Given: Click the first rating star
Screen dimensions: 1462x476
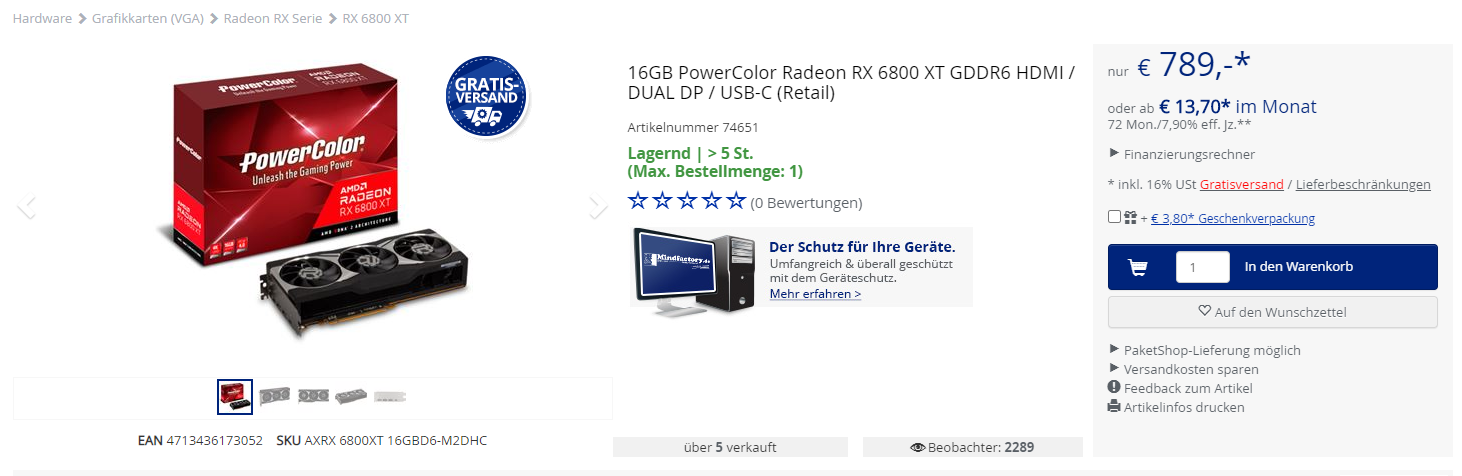Looking at the screenshot, I should pos(638,202).
